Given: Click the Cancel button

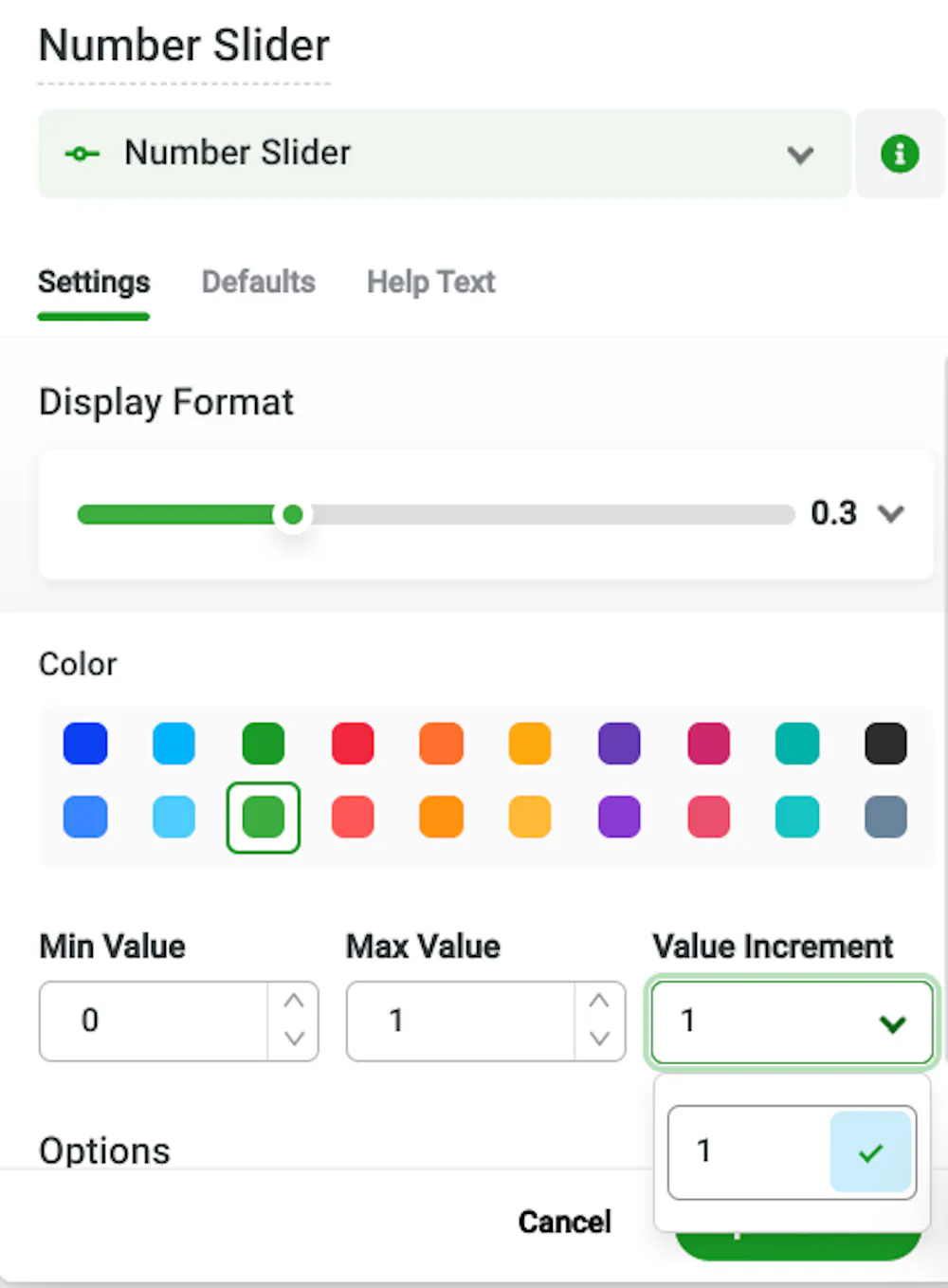Looking at the screenshot, I should click(564, 1222).
